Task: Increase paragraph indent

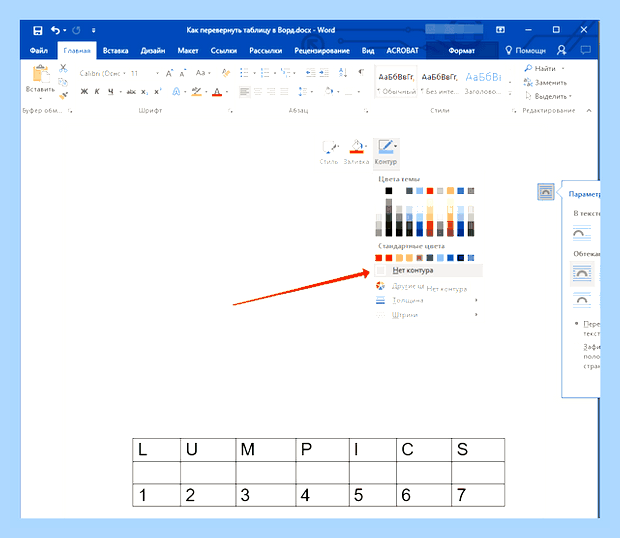Action: (x=324, y=73)
